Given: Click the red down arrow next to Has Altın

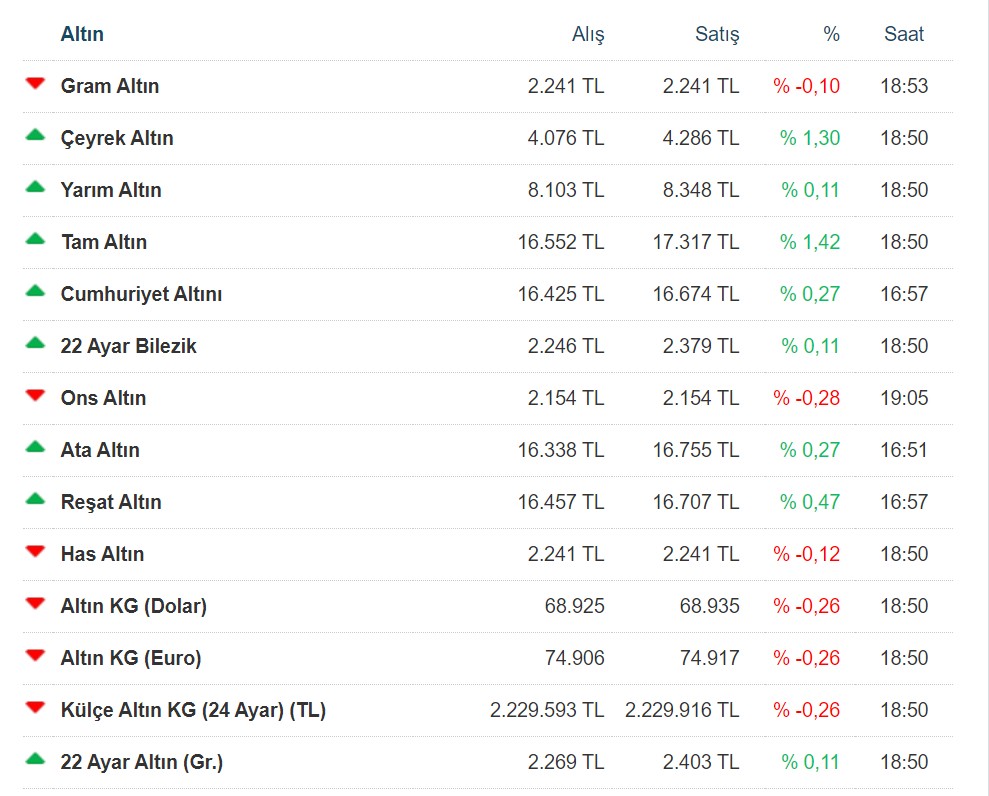Looking at the screenshot, I should 36,552.
